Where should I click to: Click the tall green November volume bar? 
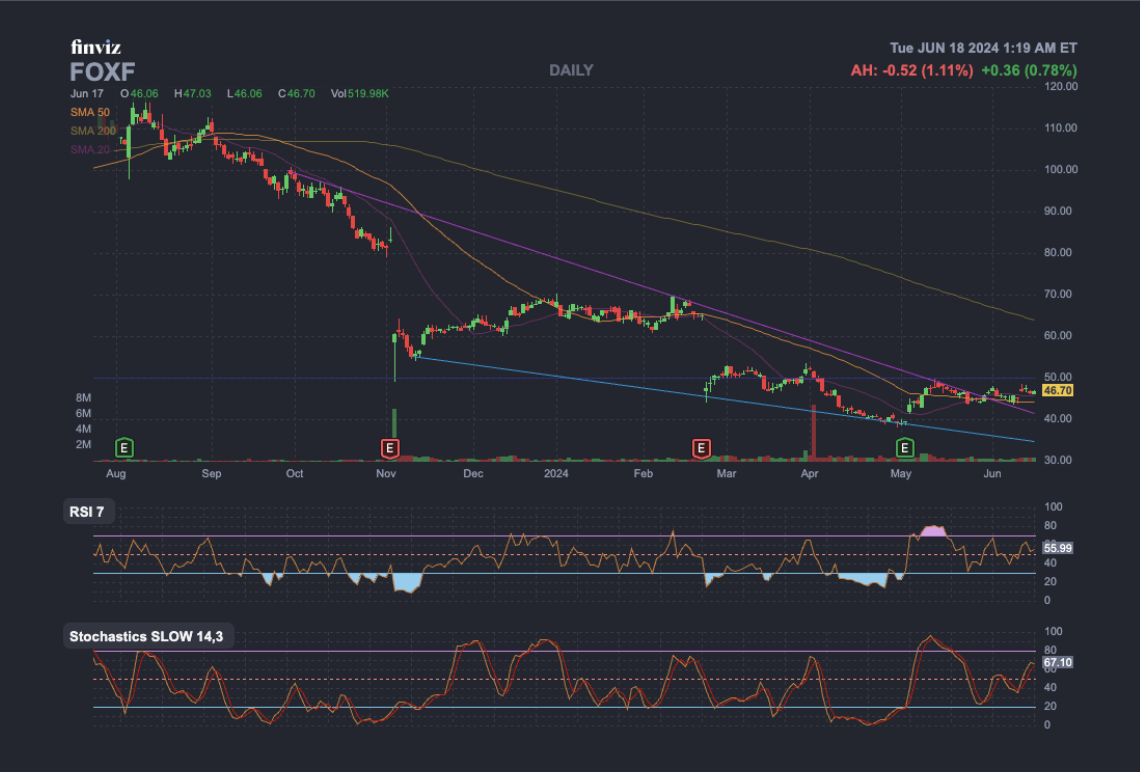coord(394,434)
